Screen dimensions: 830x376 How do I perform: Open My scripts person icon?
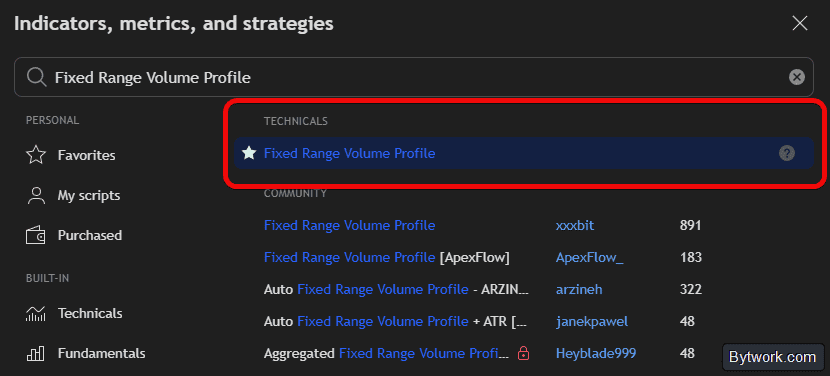(x=36, y=195)
